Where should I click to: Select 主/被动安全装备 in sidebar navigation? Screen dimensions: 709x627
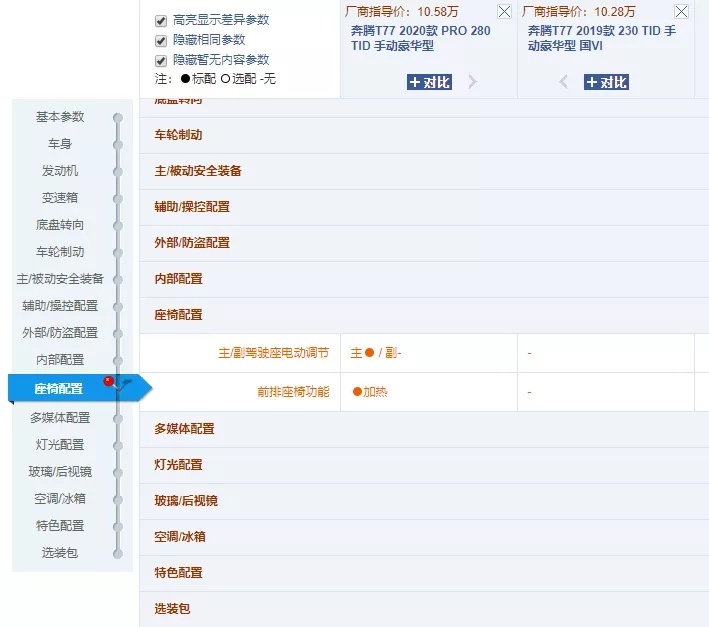pos(60,279)
